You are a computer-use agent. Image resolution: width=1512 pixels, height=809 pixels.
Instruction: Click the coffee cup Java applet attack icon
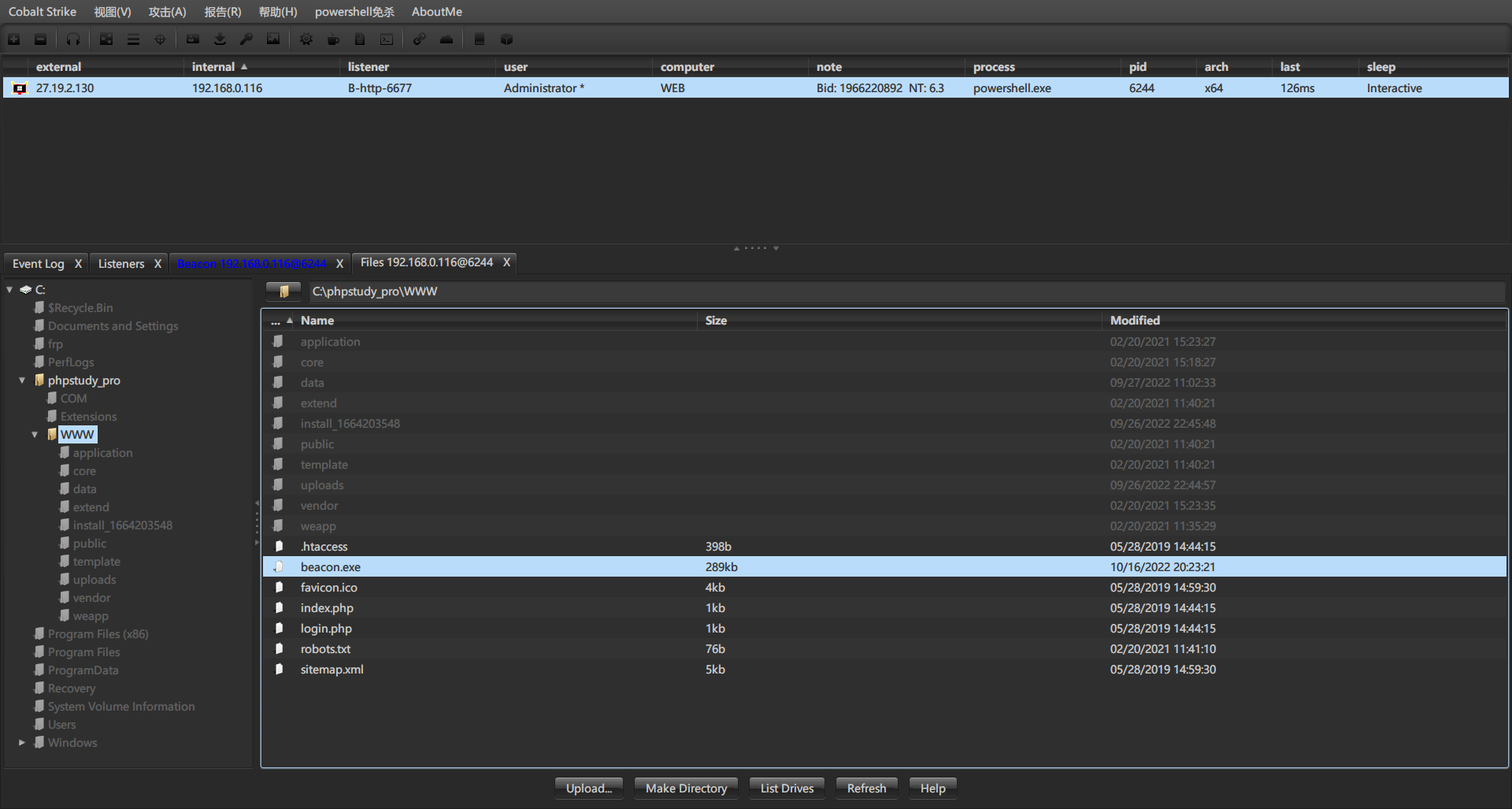pyautogui.click(x=333, y=39)
